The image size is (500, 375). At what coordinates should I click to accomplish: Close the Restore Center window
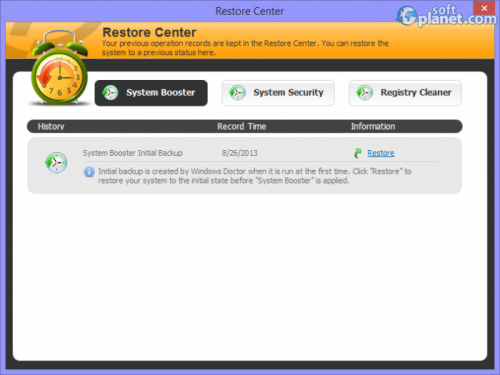[x=484, y=8]
